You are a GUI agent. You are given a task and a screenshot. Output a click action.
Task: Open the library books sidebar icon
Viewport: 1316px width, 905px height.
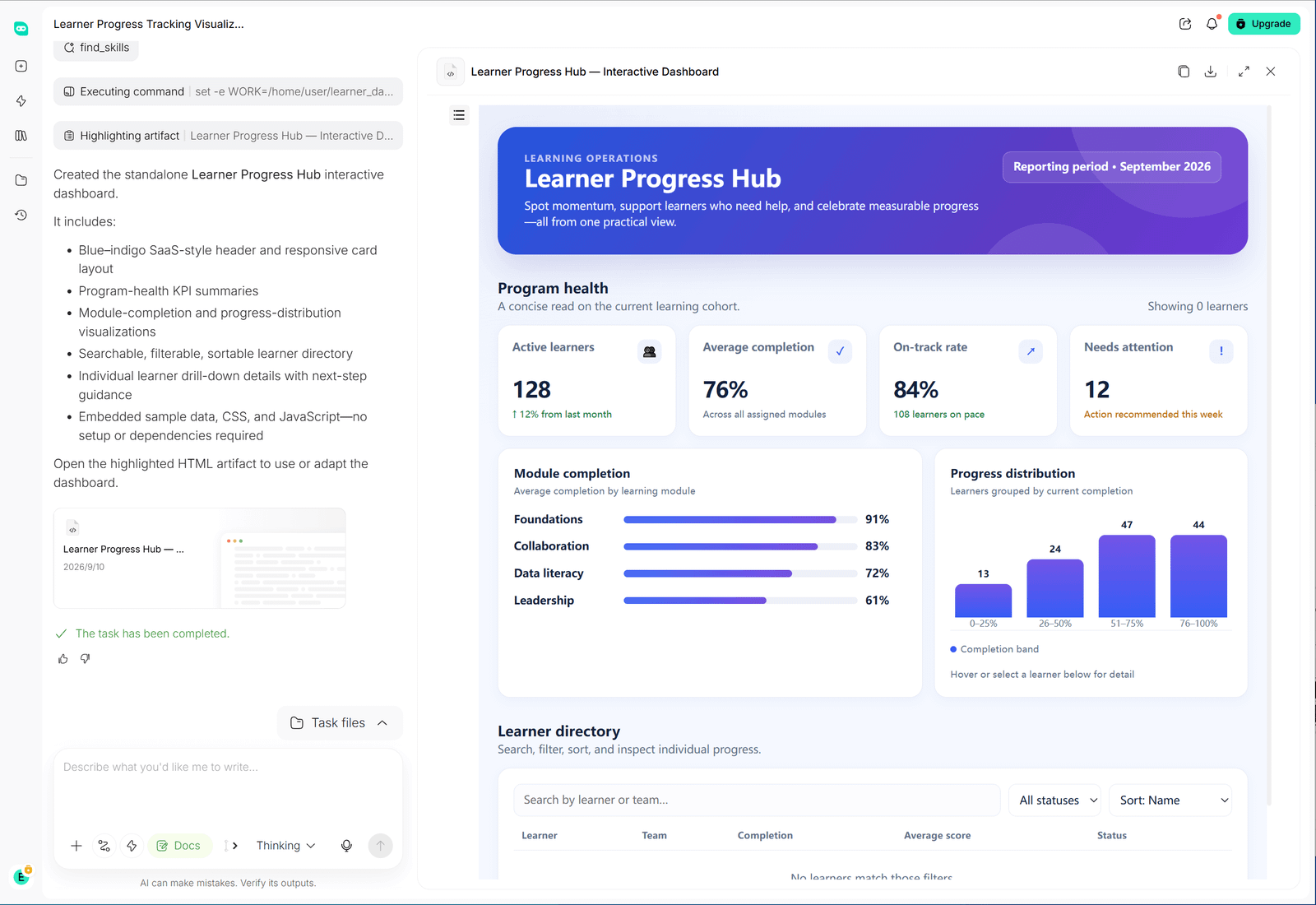point(21,136)
